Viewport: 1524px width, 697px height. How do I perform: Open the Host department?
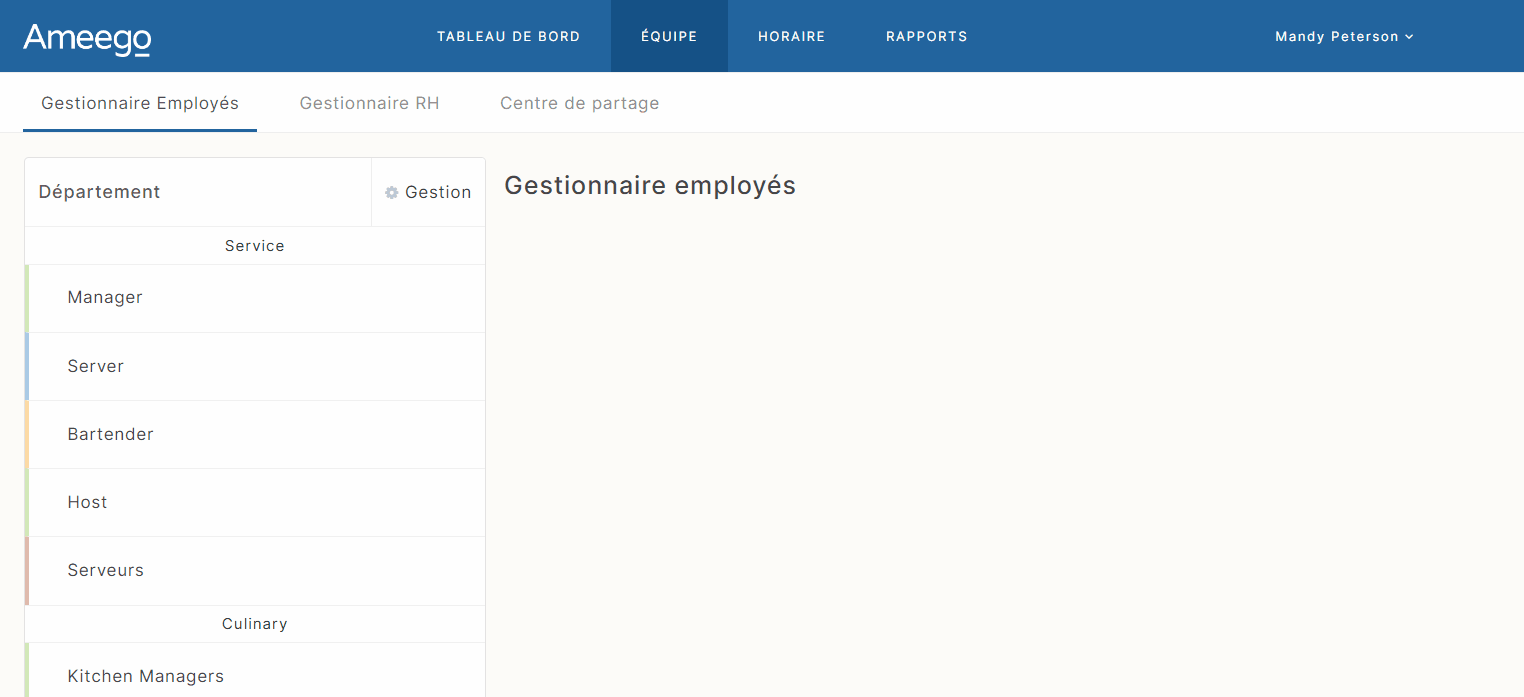pos(87,502)
